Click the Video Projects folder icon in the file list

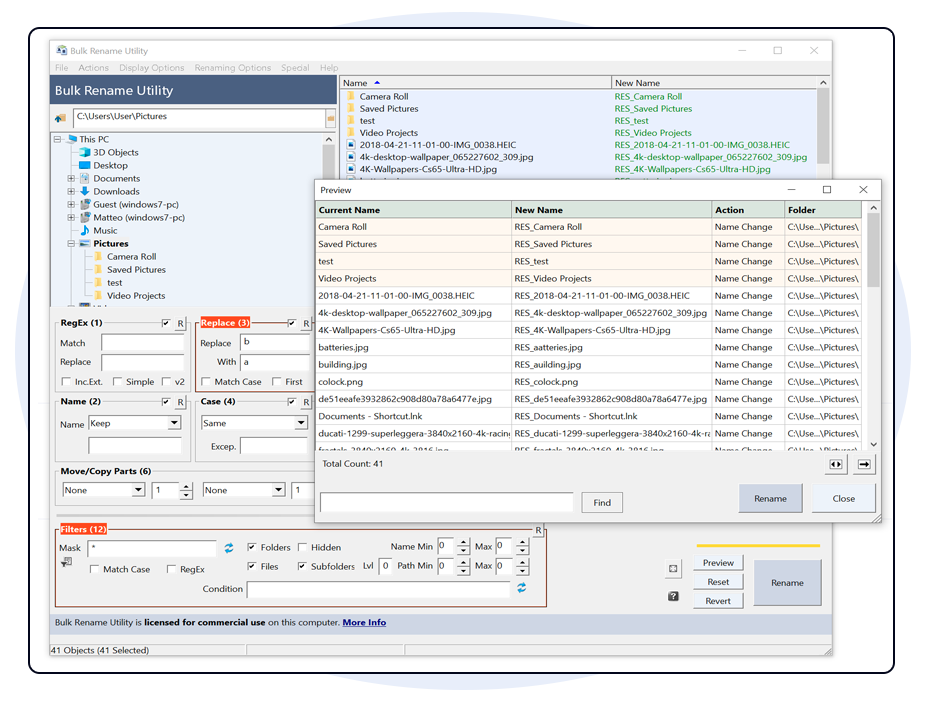tap(351, 132)
